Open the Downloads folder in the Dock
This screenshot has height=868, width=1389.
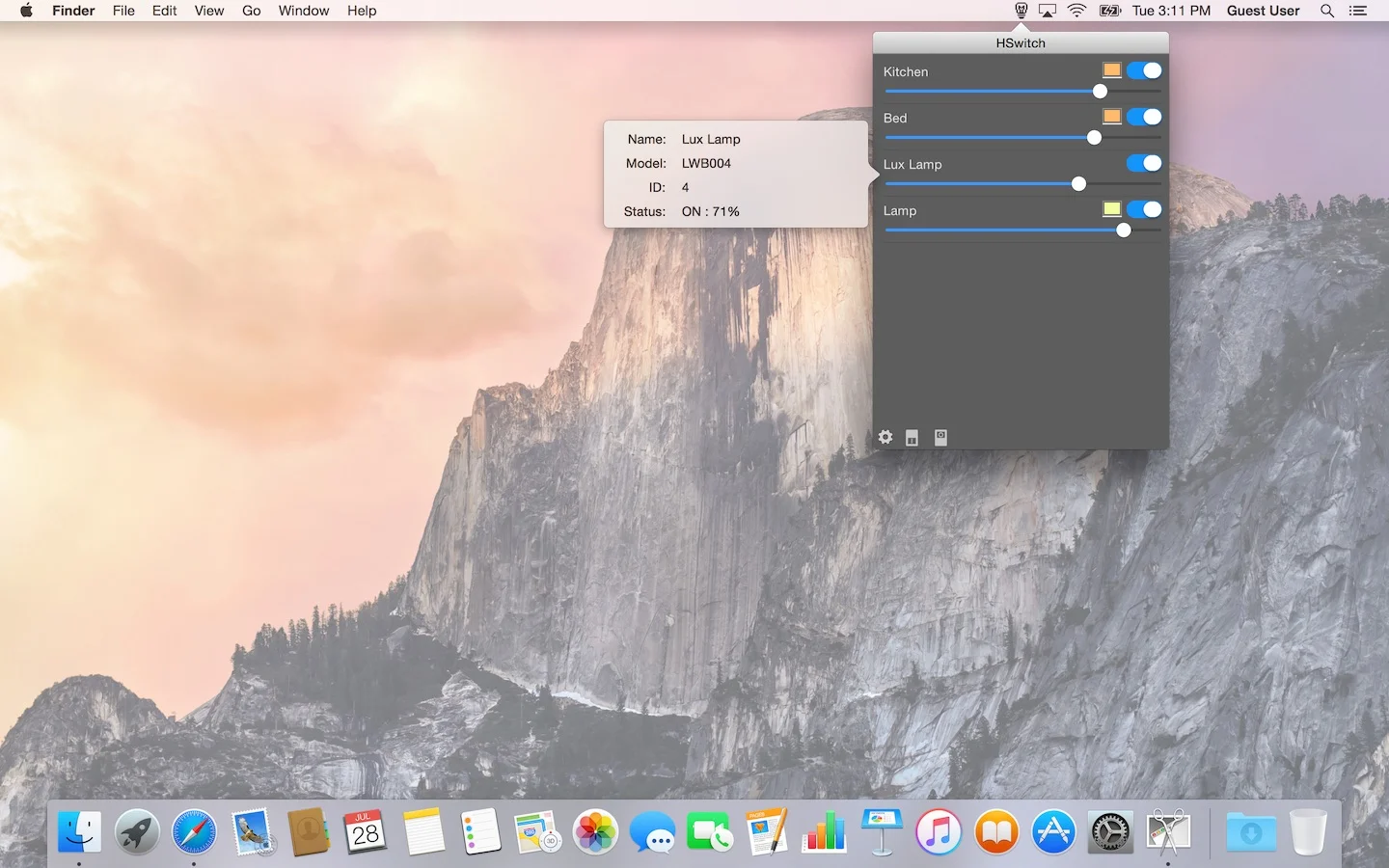(1251, 831)
